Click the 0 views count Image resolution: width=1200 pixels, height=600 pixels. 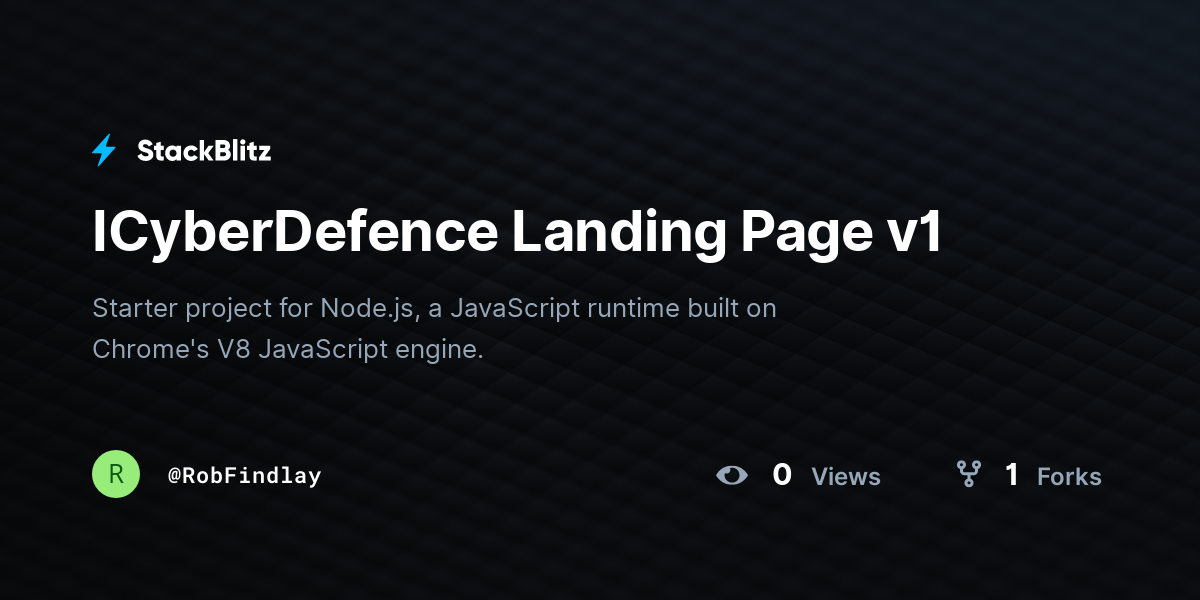click(782, 475)
